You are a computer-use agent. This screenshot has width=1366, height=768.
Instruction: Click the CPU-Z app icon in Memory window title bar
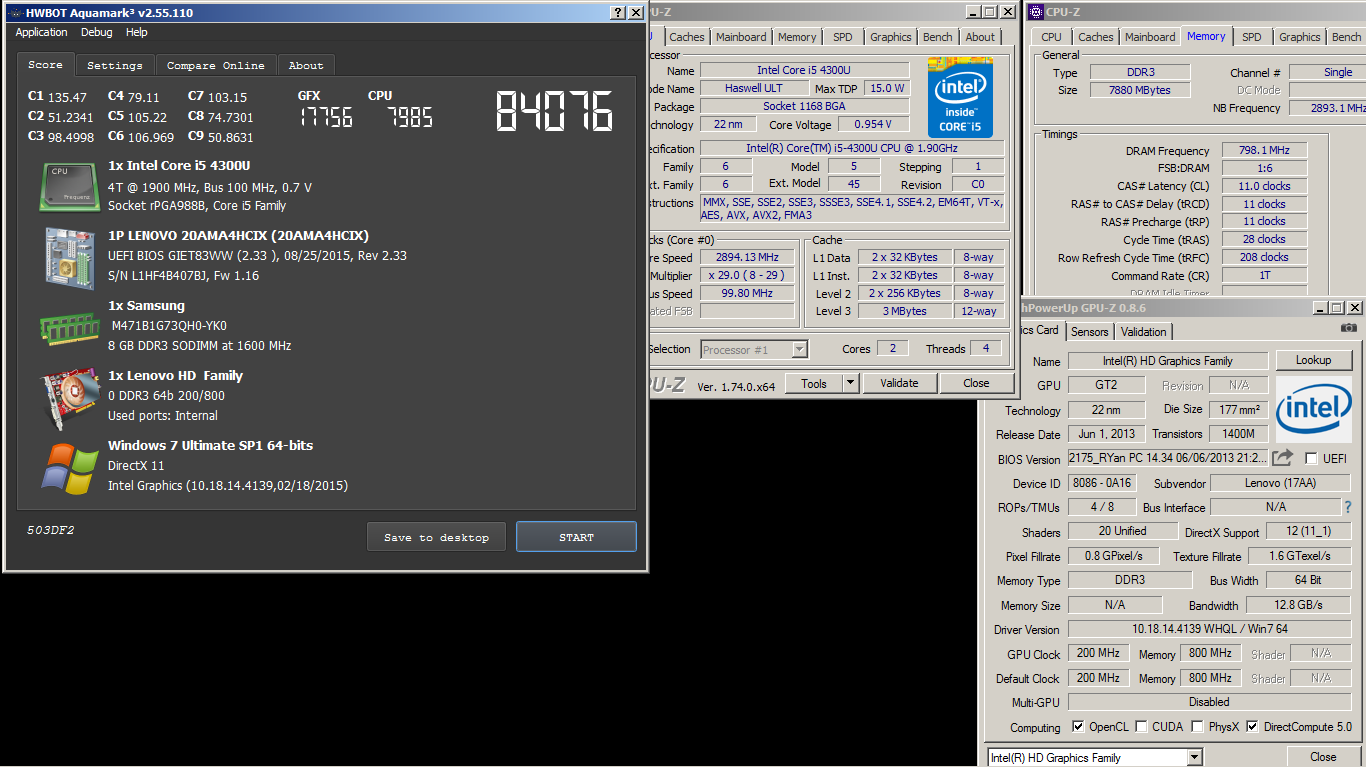1036,12
